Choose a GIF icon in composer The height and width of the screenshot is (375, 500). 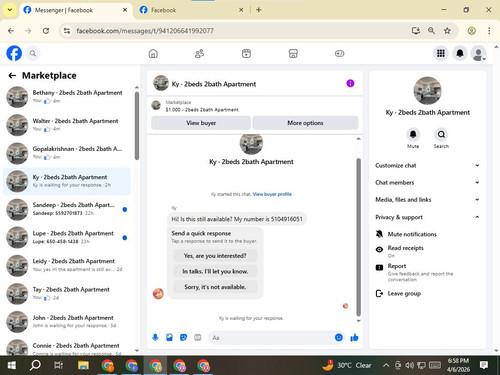[198, 338]
